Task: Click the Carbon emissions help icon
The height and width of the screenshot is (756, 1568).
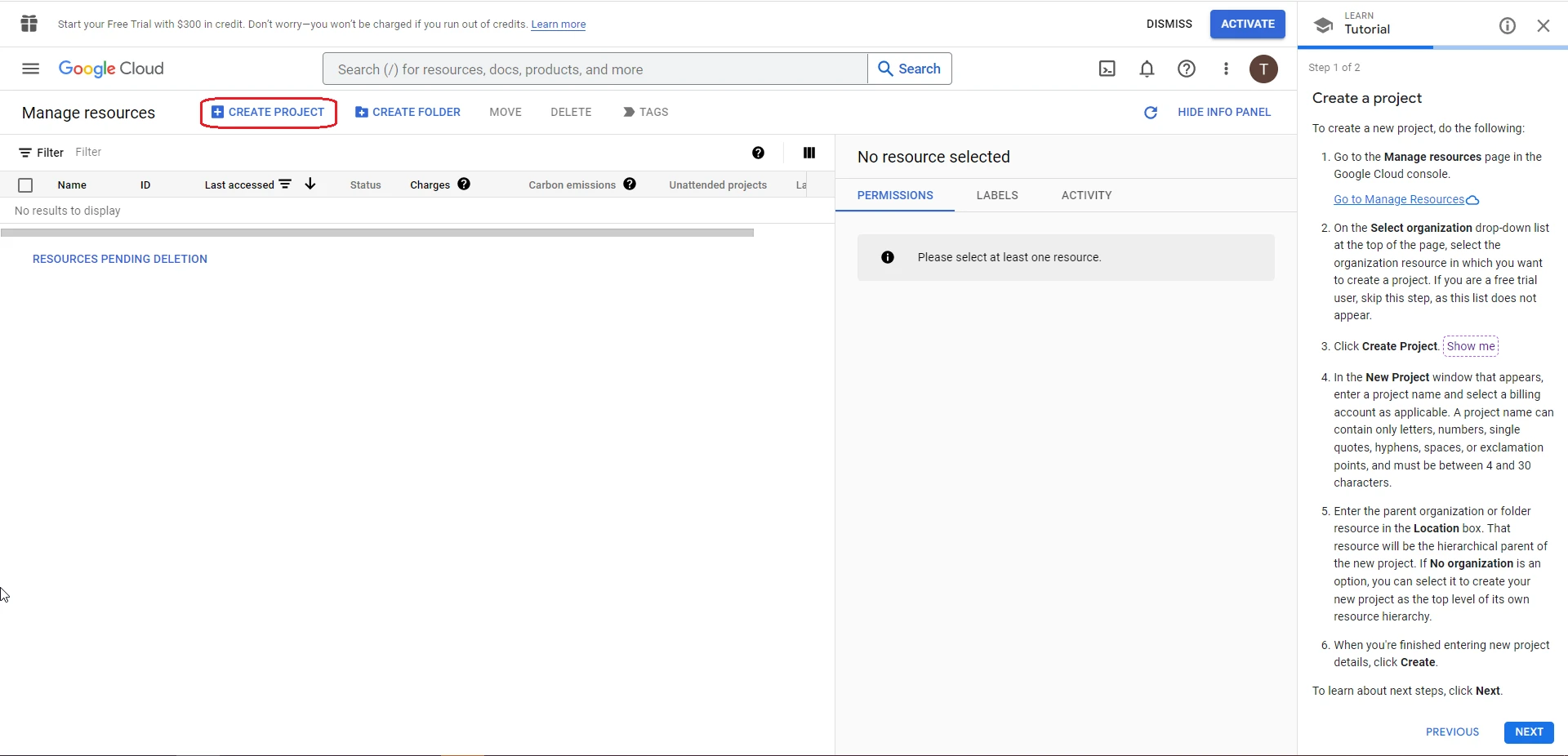Action: click(630, 185)
